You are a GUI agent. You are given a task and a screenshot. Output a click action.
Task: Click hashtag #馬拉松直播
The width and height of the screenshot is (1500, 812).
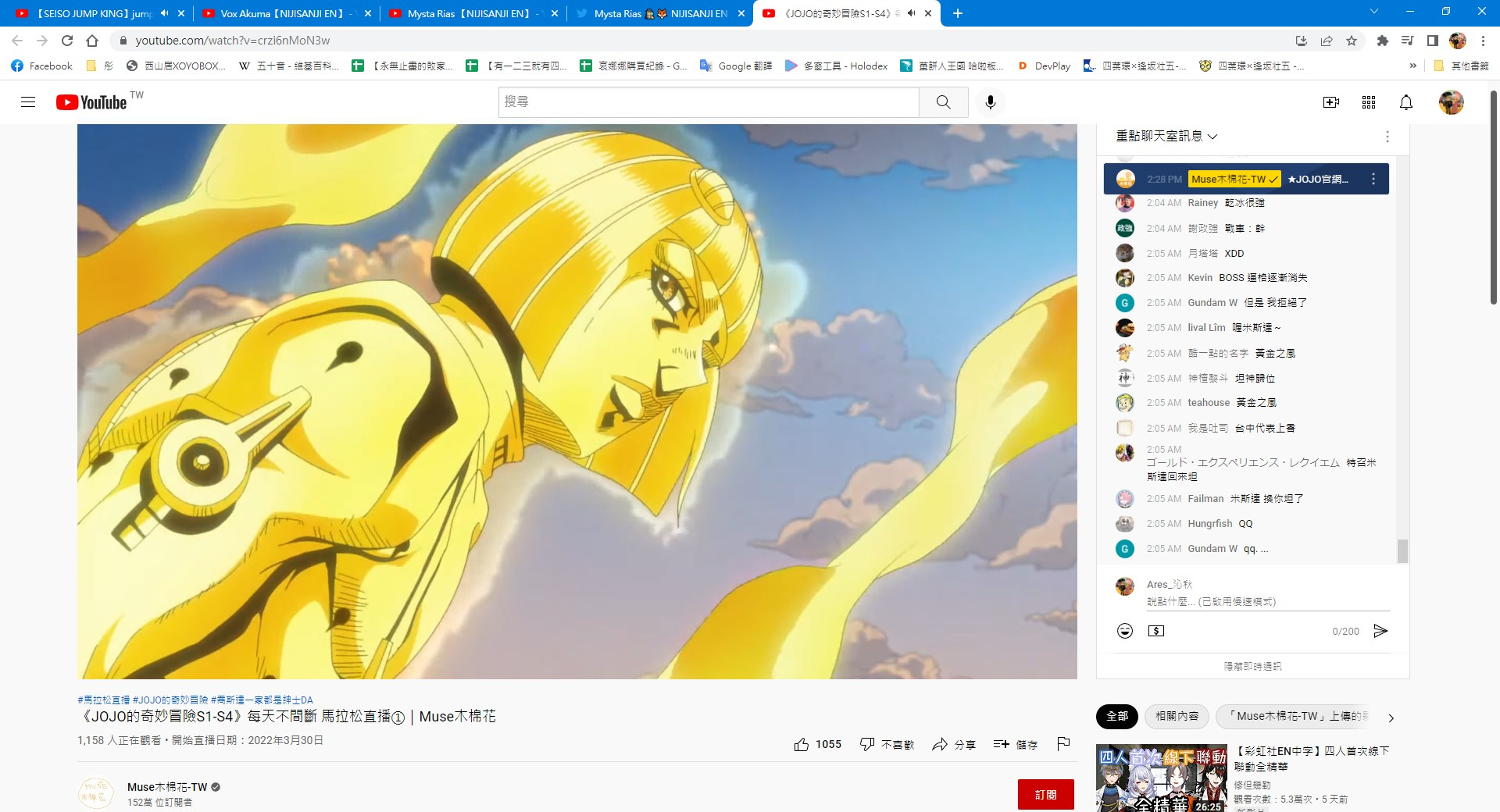(104, 700)
